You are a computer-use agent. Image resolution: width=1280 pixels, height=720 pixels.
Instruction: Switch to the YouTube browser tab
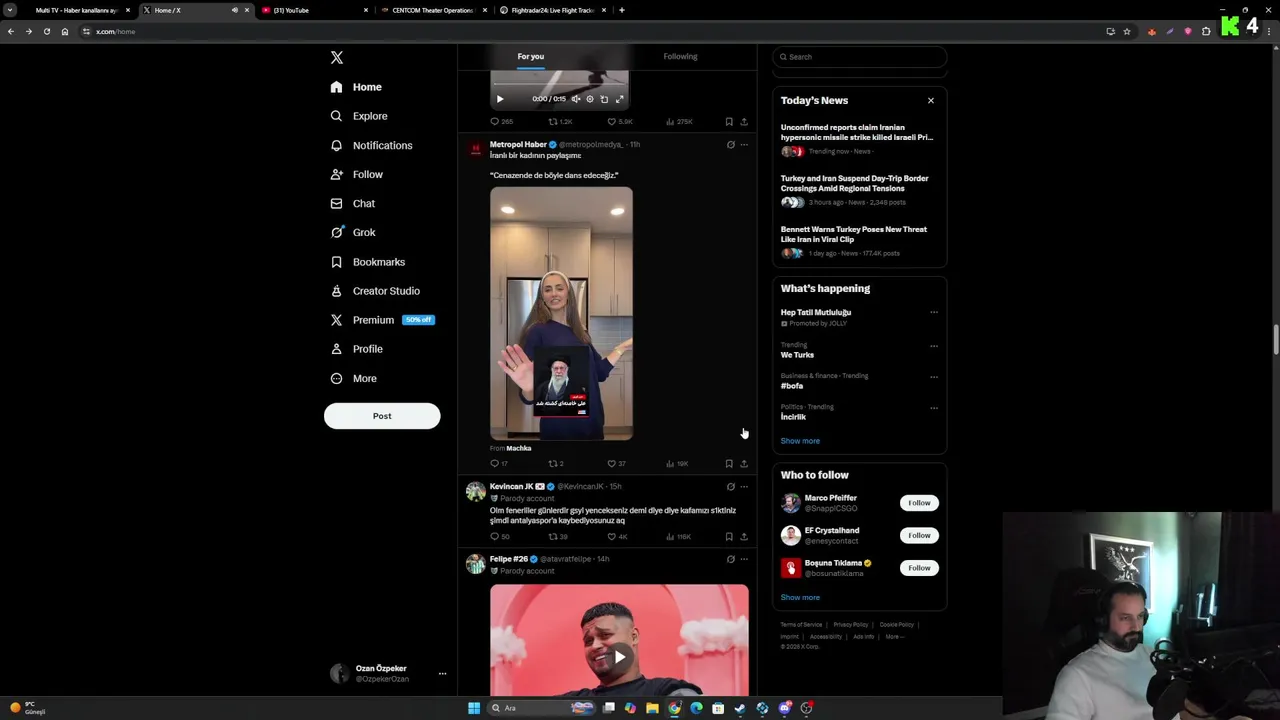tap(316, 10)
